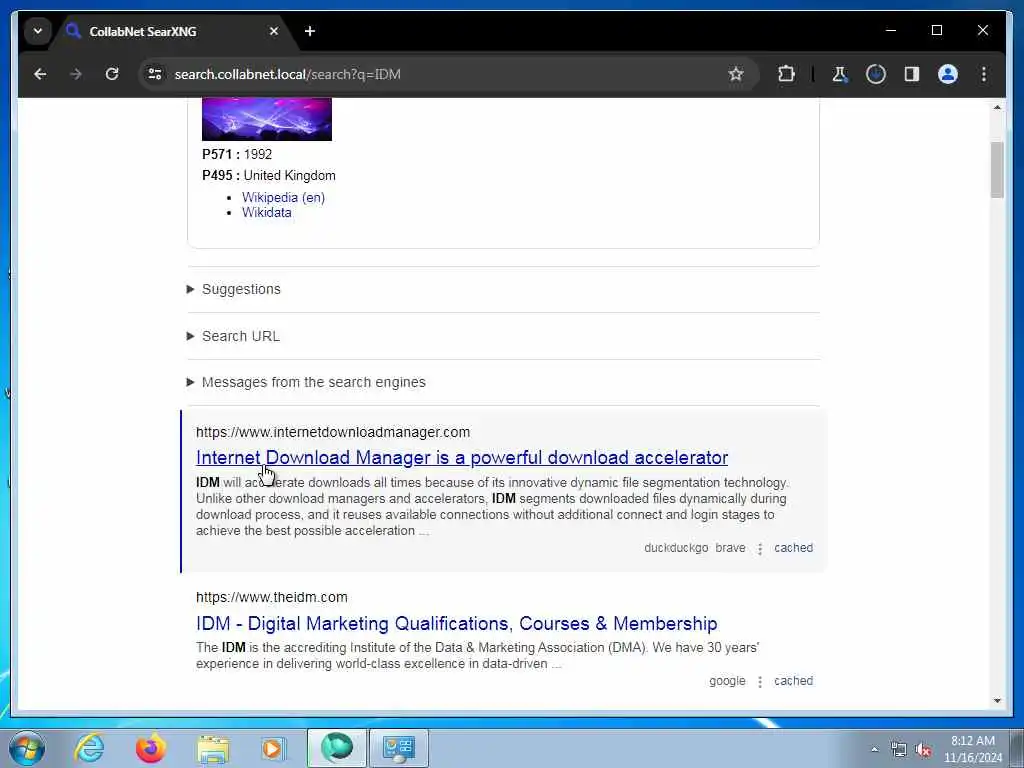
Task: Open the Windows Start menu
Action: coord(27,748)
